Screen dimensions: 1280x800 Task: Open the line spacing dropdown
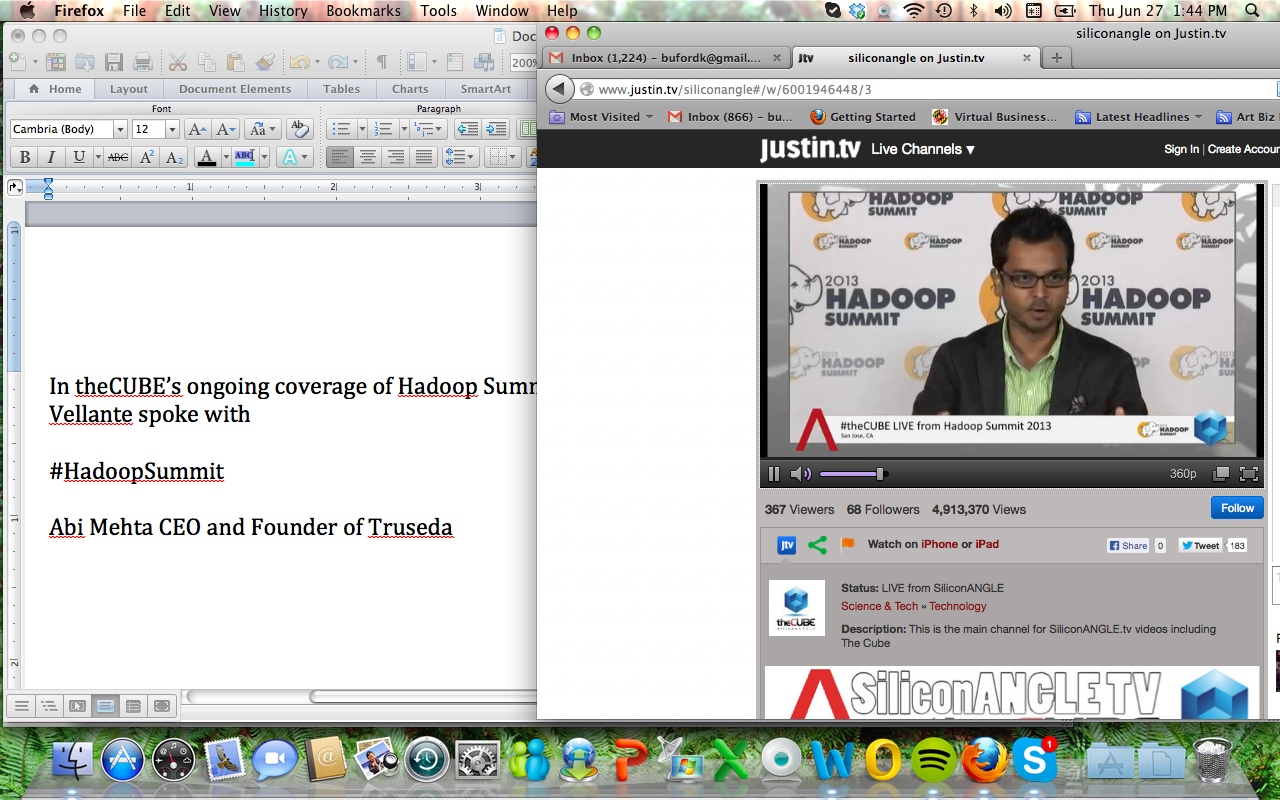(461, 157)
